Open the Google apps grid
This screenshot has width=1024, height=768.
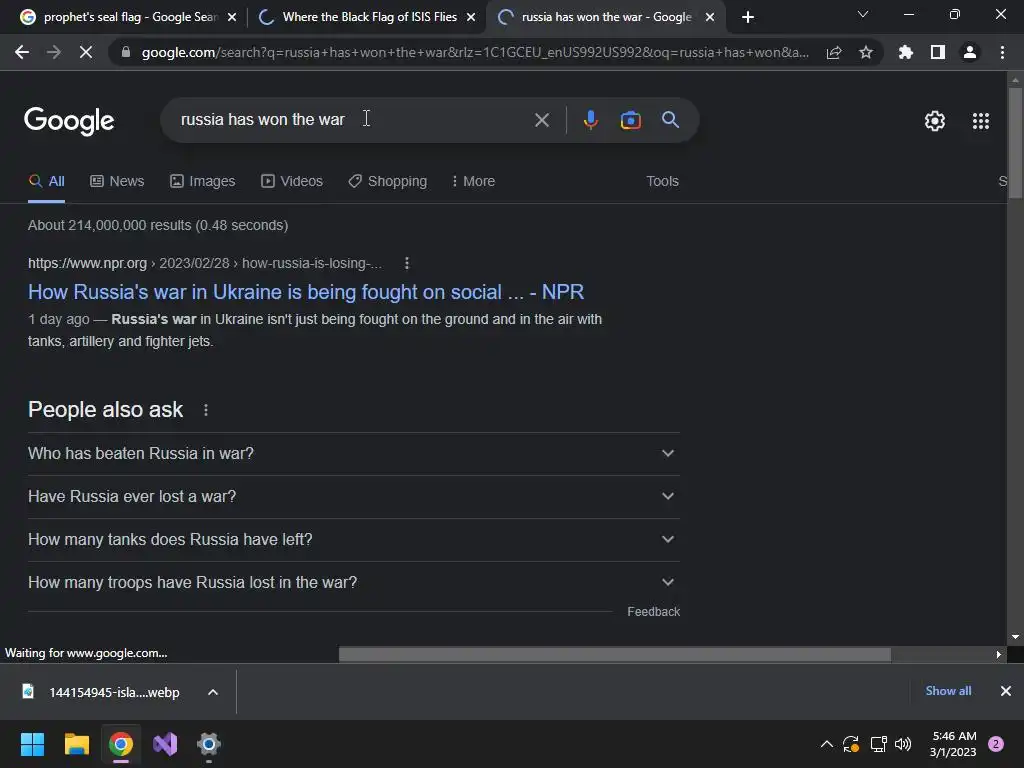click(980, 121)
